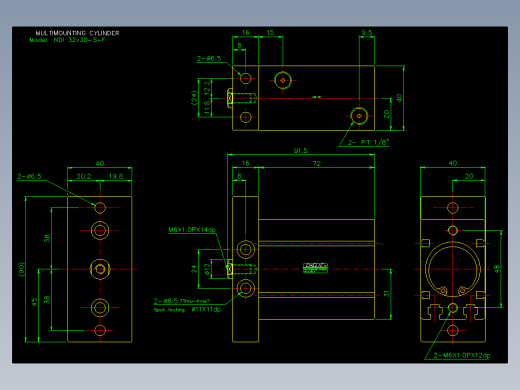The height and width of the screenshot is (390, 520).
Task: Click the 12.2 dimension text
Action: [207, 87]
